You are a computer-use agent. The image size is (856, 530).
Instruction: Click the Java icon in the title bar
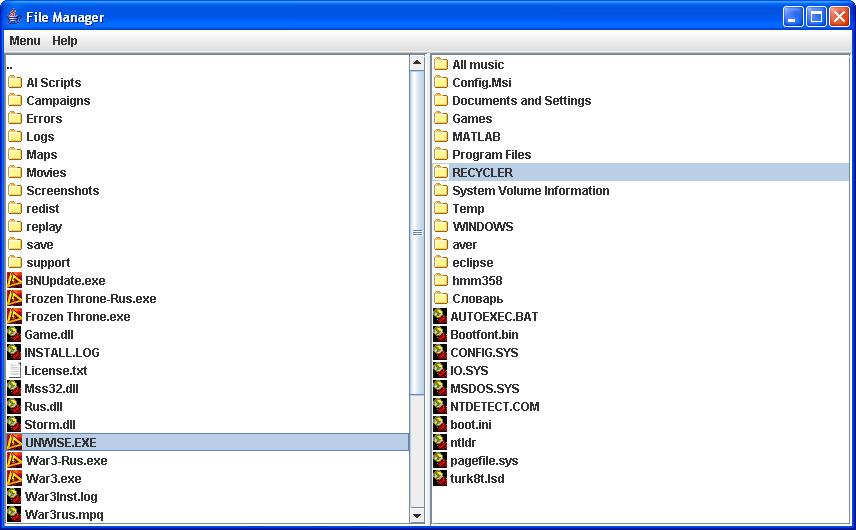click(x=14, y=17)
